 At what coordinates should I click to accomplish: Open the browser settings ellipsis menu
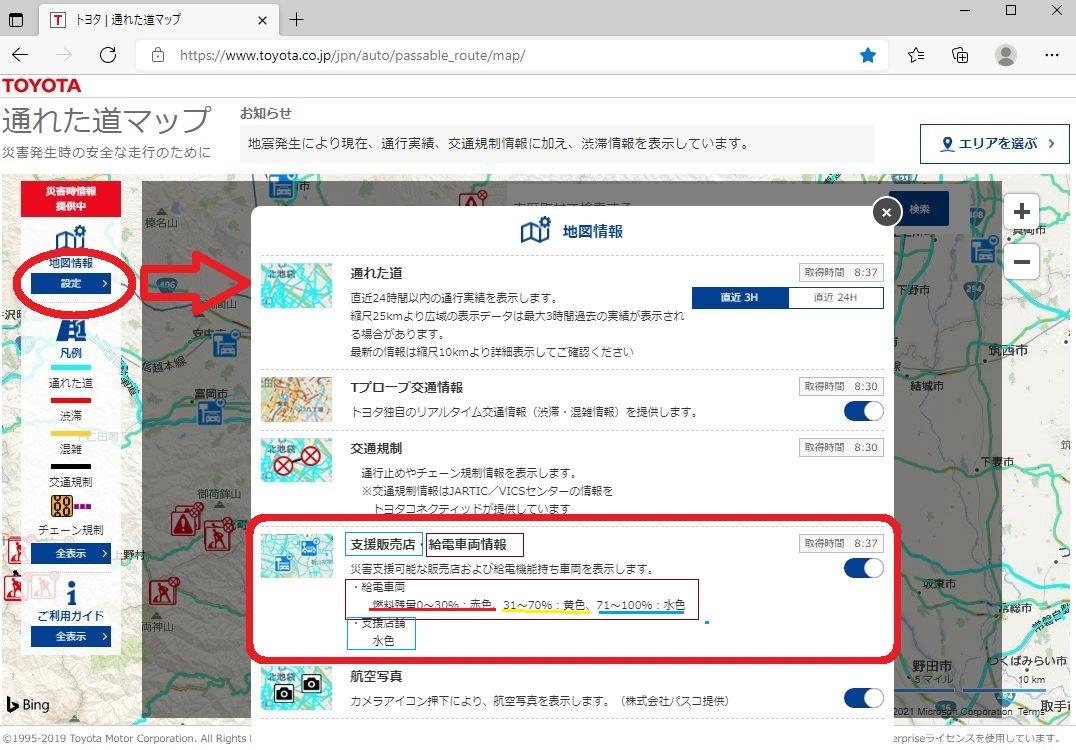1051,55
